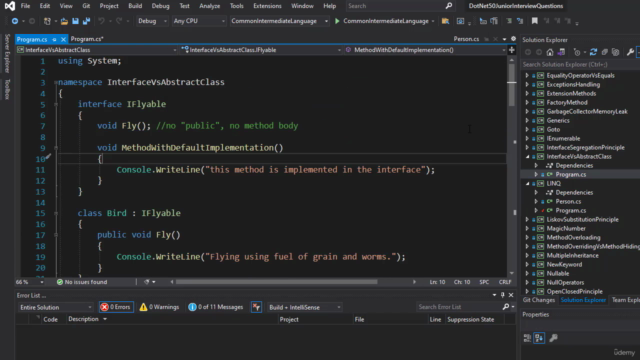Click the editor vertical scrollbar thumb
The width and height of the screenshot is (640, 360).
(511, 84)
